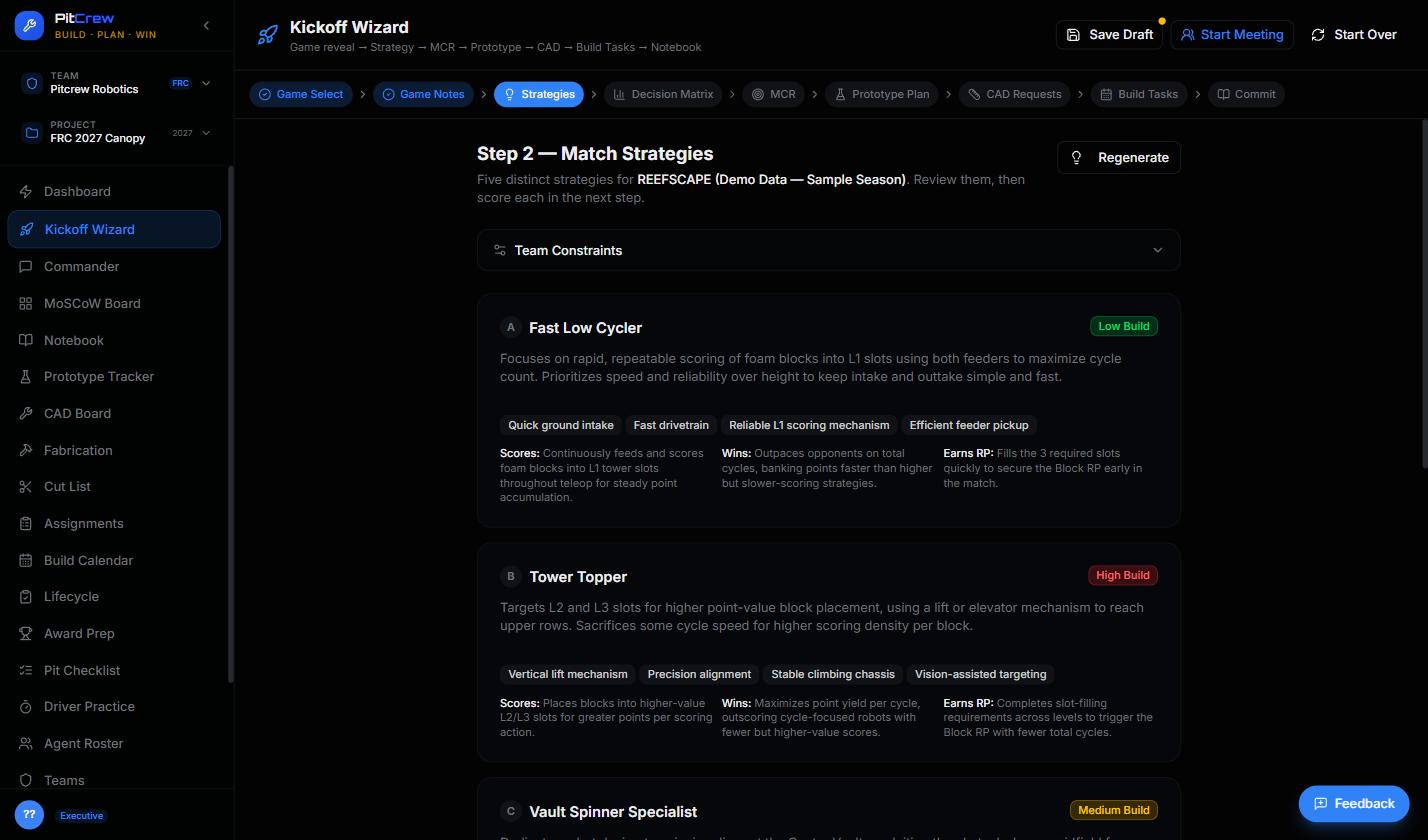Click the Fast Low Cycler strategy title

coord(585,328)
